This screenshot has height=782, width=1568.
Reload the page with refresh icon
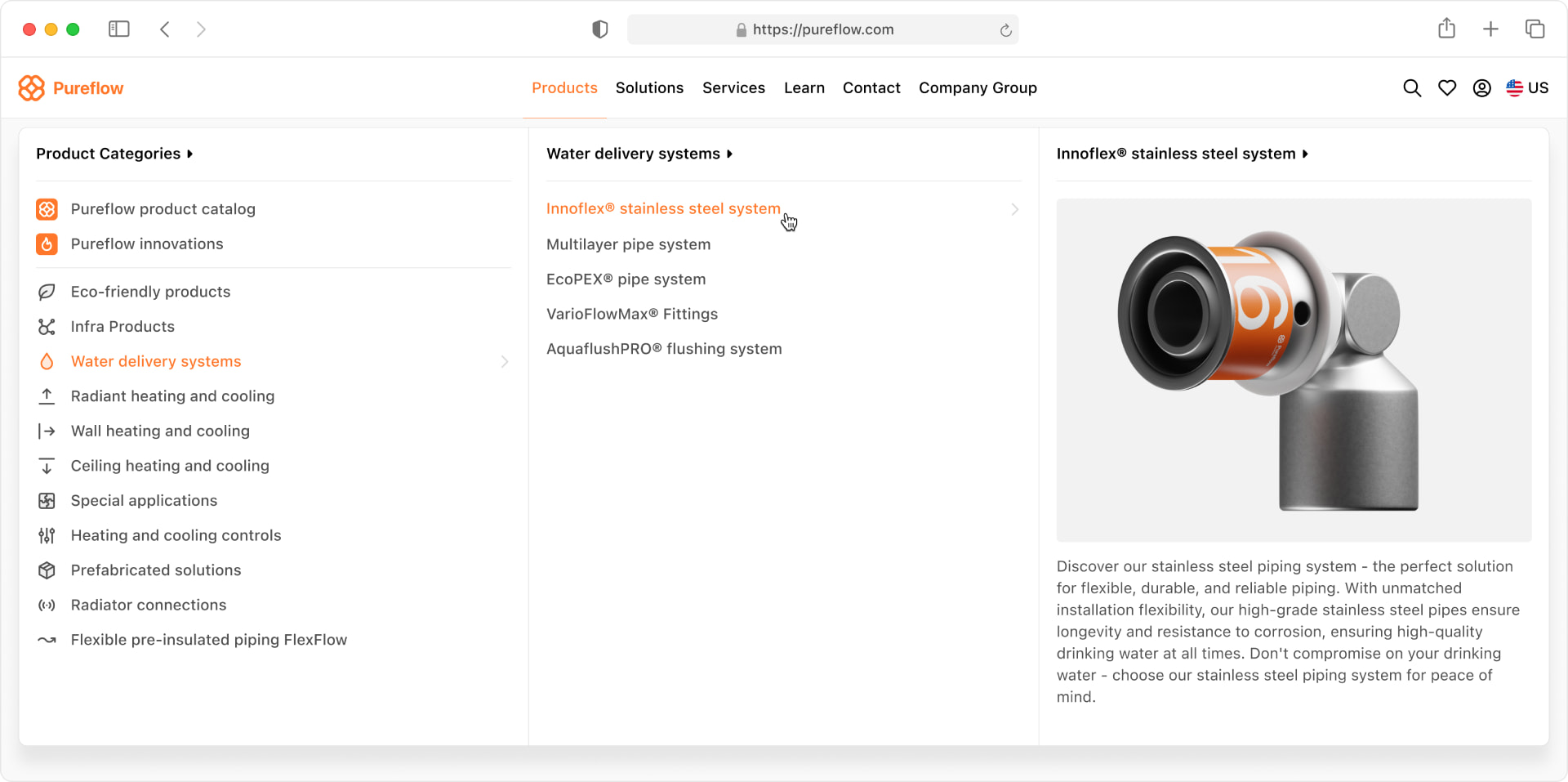(x=1005, y=30)
